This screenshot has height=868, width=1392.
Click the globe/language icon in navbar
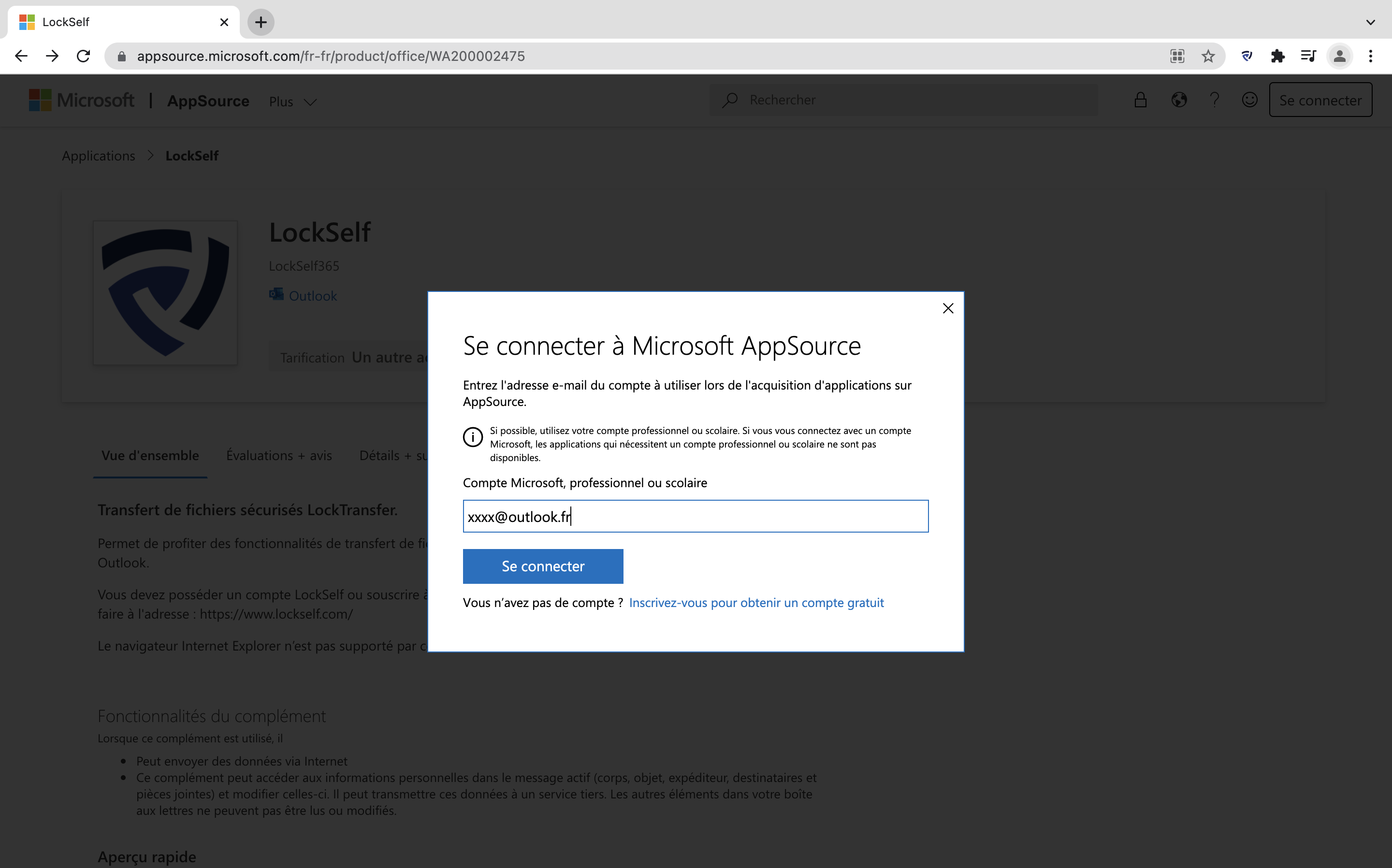click(1179, 100)
